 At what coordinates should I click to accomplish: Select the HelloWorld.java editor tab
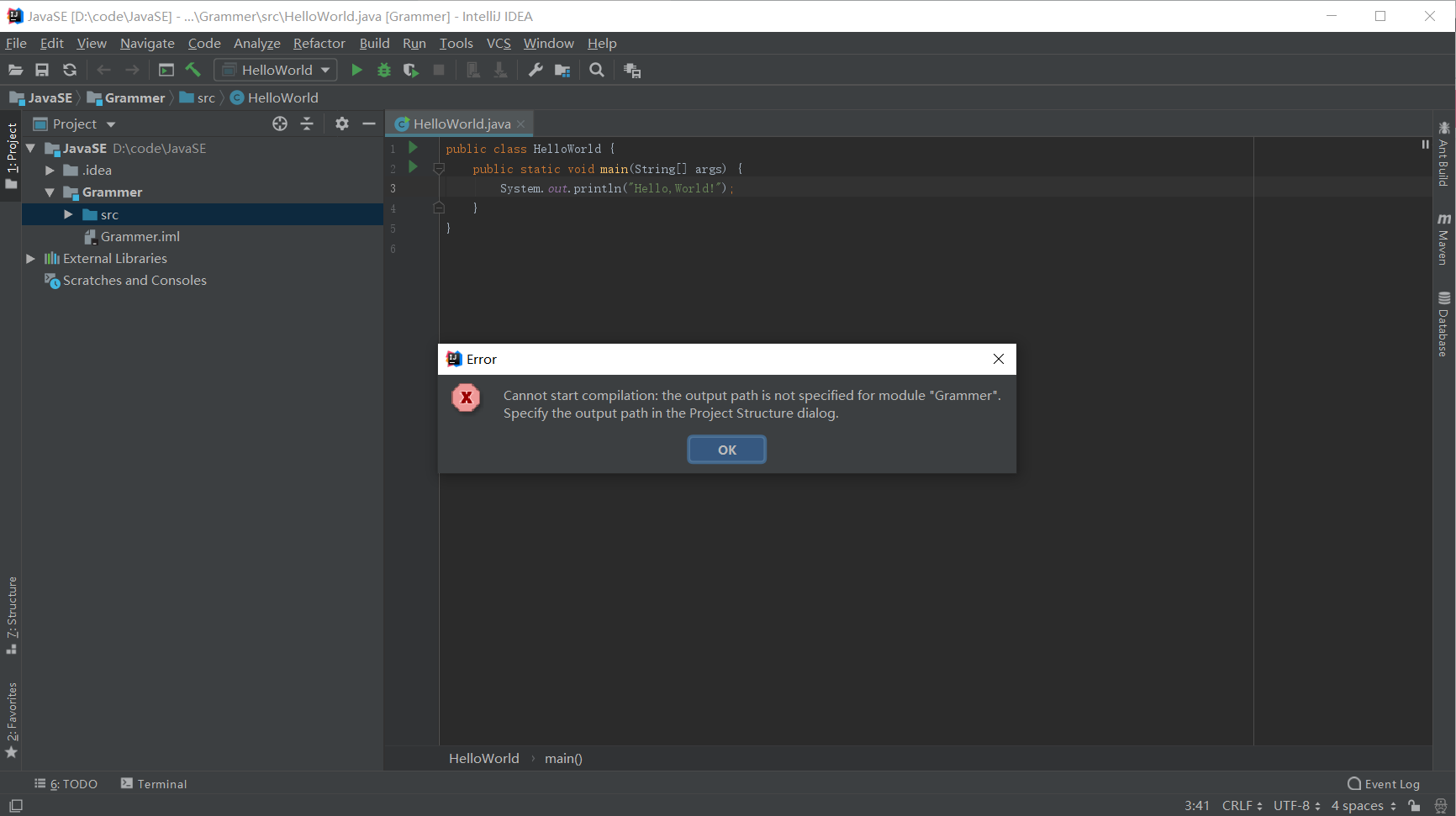461,124
